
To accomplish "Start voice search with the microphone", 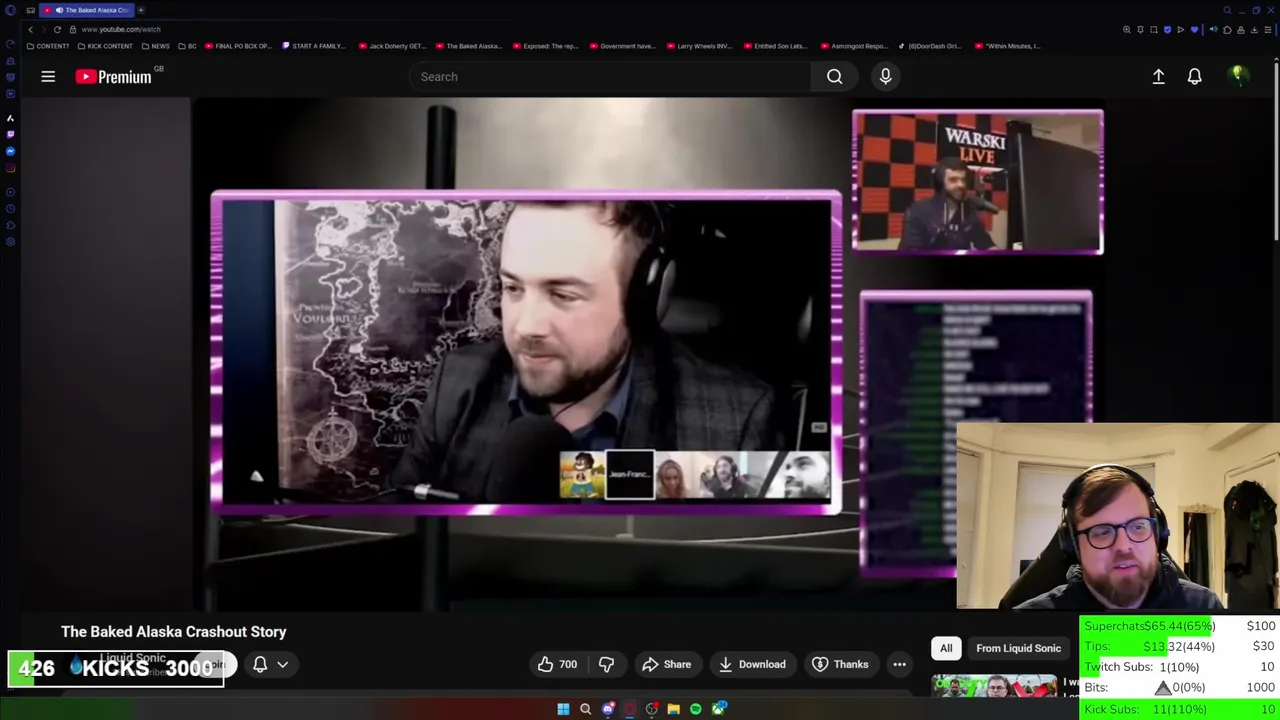I will point(885,77).
